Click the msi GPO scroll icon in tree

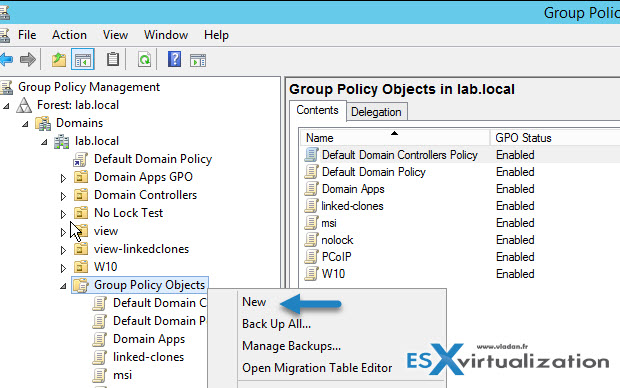(100, 375)
